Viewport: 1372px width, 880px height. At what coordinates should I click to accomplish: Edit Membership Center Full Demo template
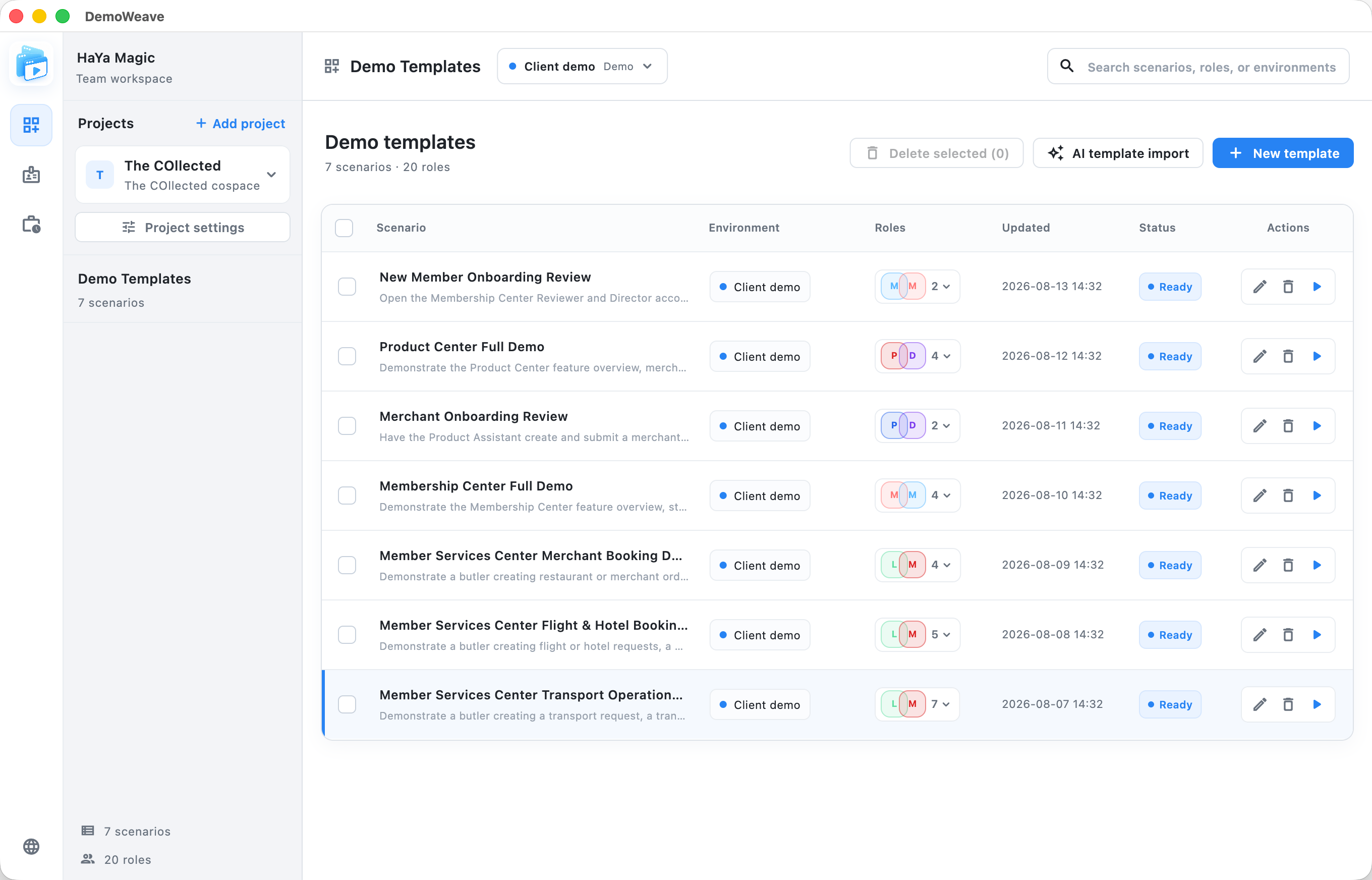coord(1260,496)
